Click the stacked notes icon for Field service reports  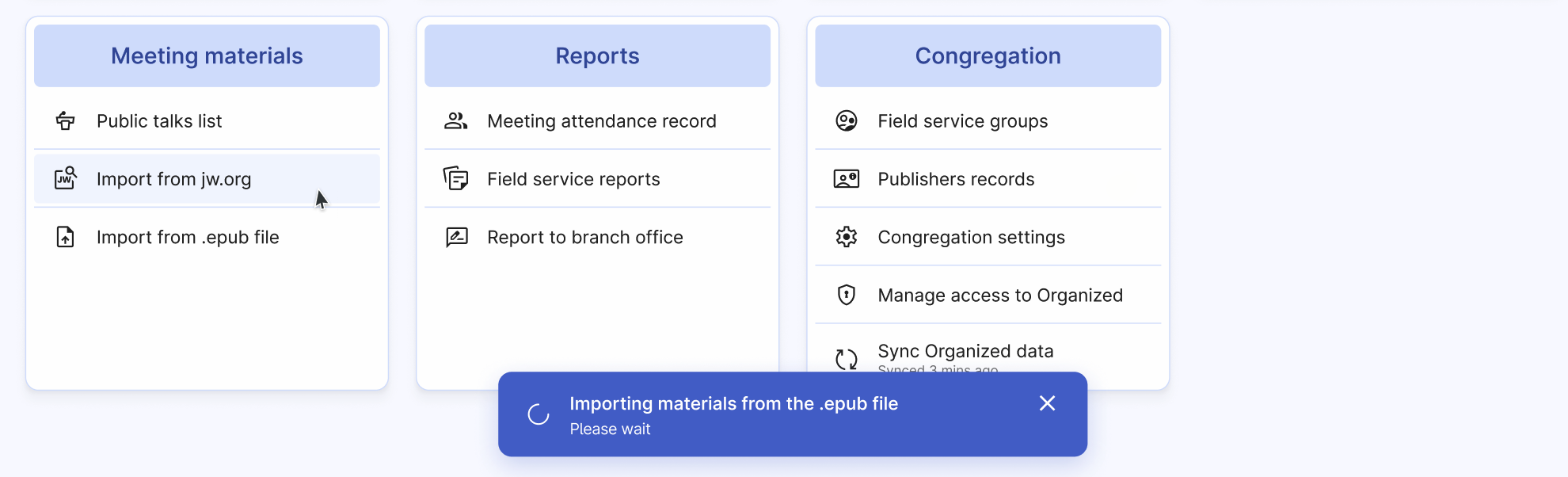pyautogui.click(x=455, y=178)
